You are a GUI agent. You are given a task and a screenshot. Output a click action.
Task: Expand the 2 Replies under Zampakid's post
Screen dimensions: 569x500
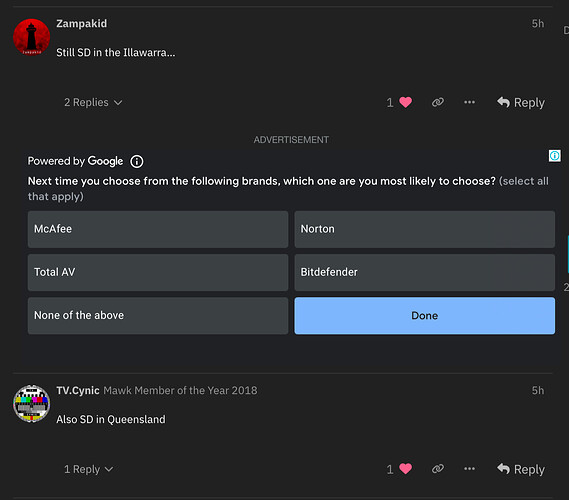93,103
